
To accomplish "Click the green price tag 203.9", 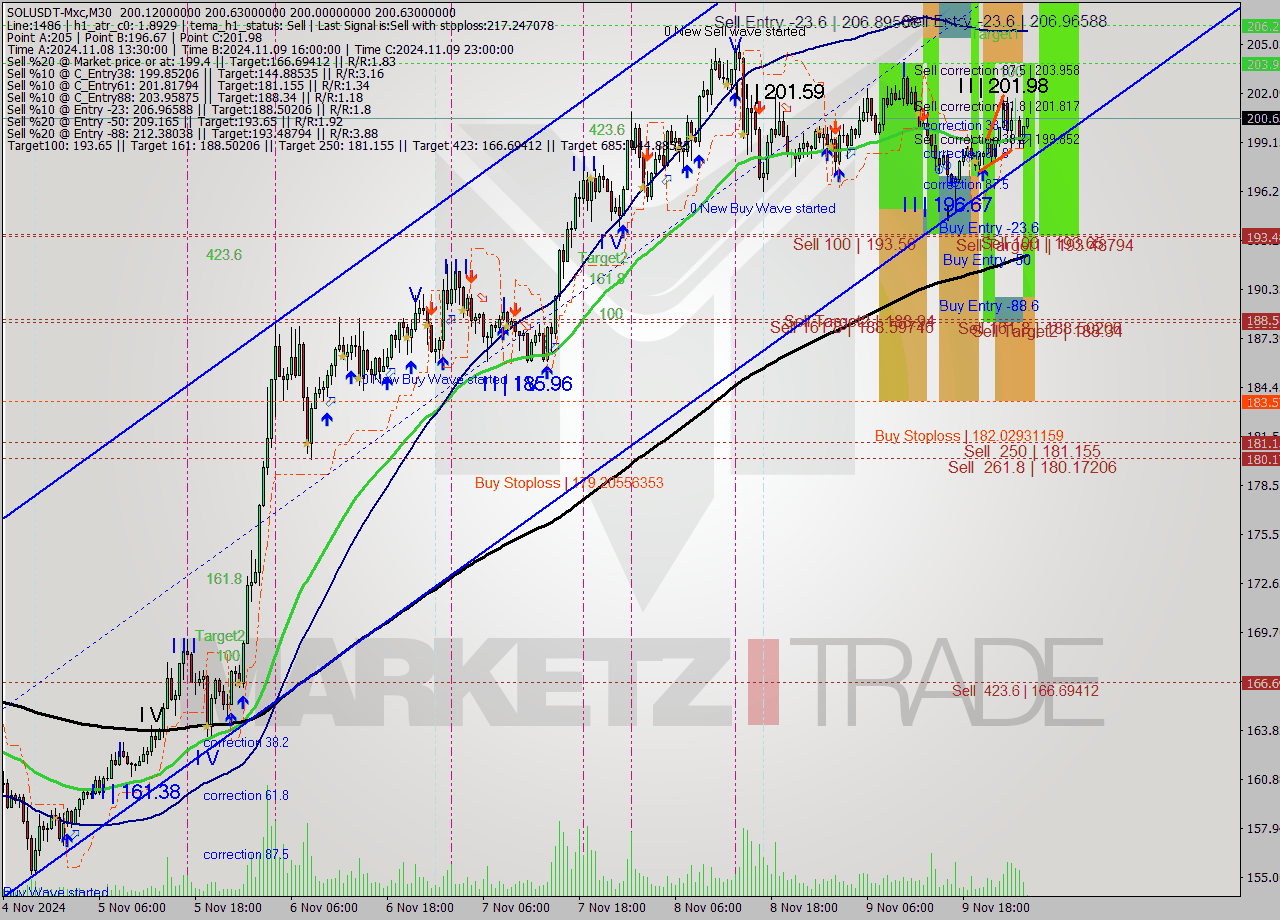I will coord(1260,65).
